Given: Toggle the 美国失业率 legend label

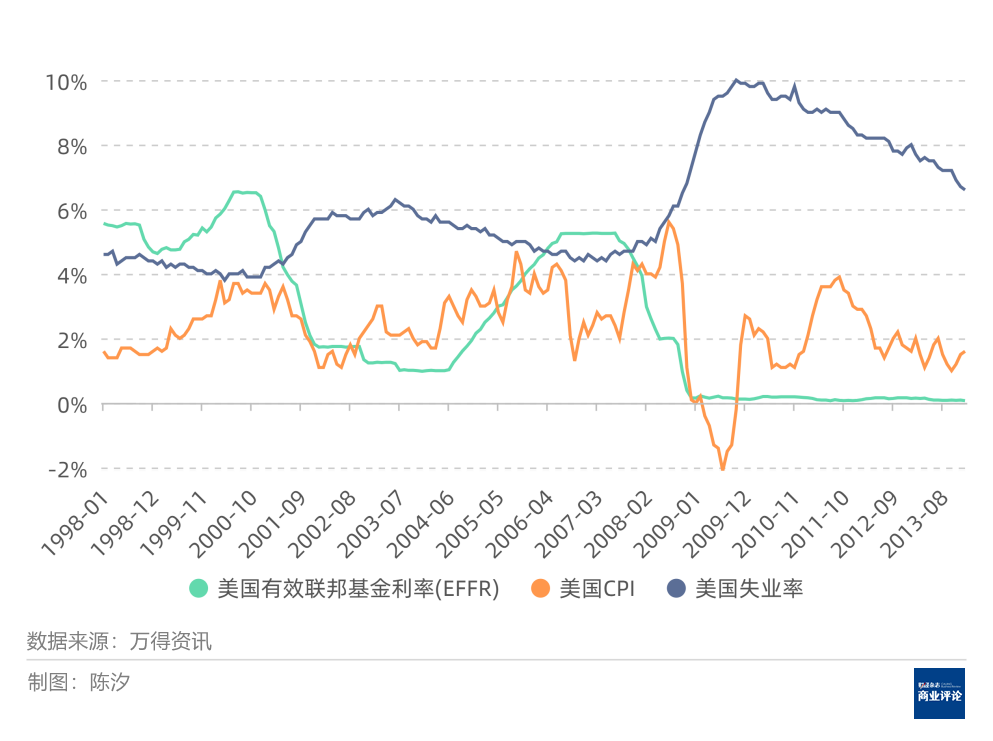Looking at the screenshot, I should tap(749, 589).
